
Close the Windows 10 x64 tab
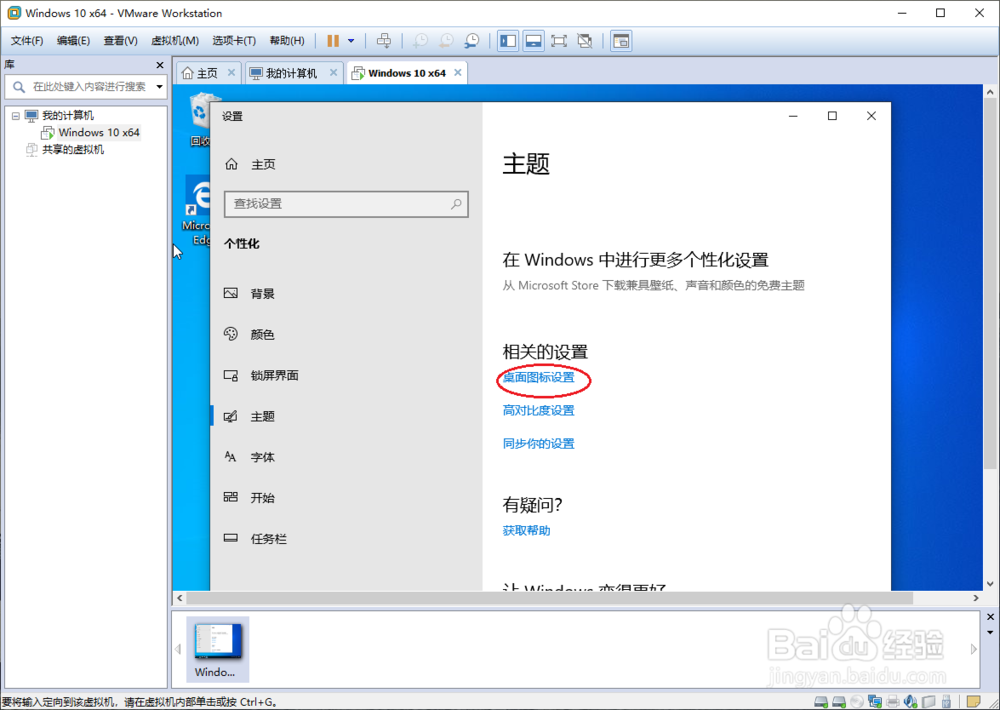coord(458,73)
